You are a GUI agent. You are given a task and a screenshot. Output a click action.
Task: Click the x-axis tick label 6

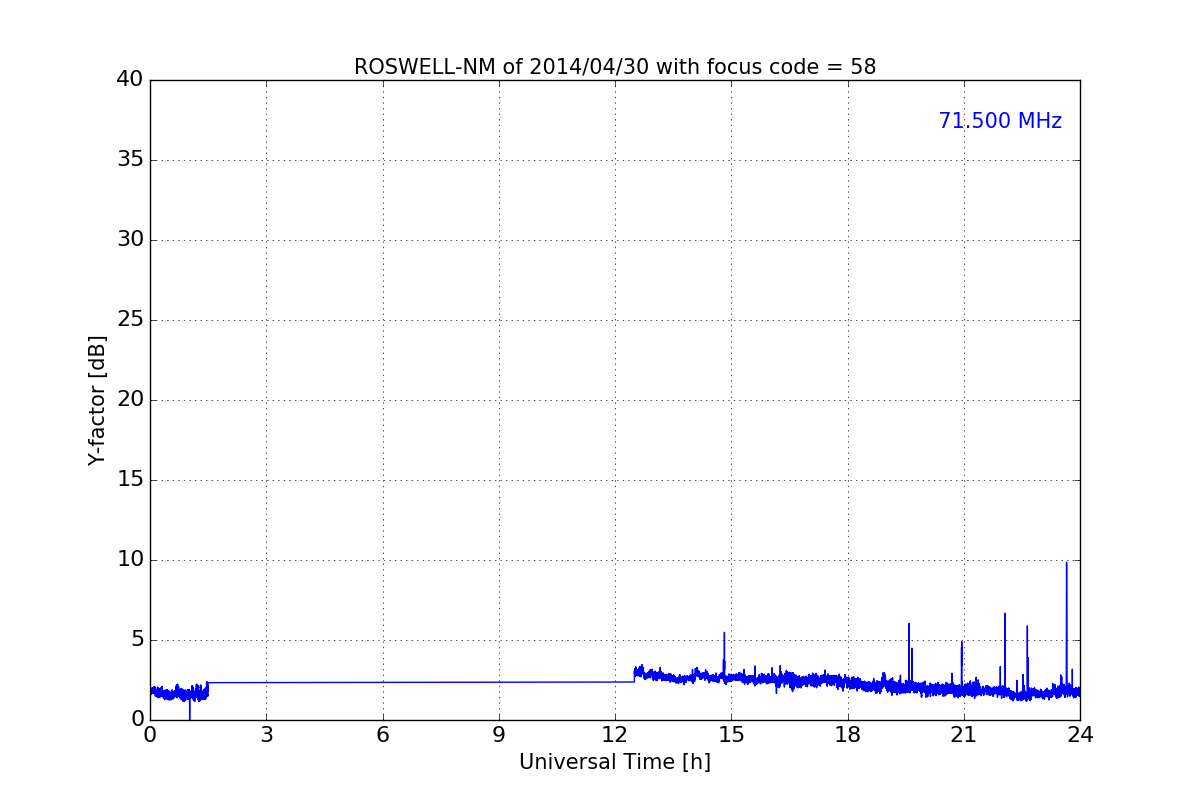click(x=382, y=735)
